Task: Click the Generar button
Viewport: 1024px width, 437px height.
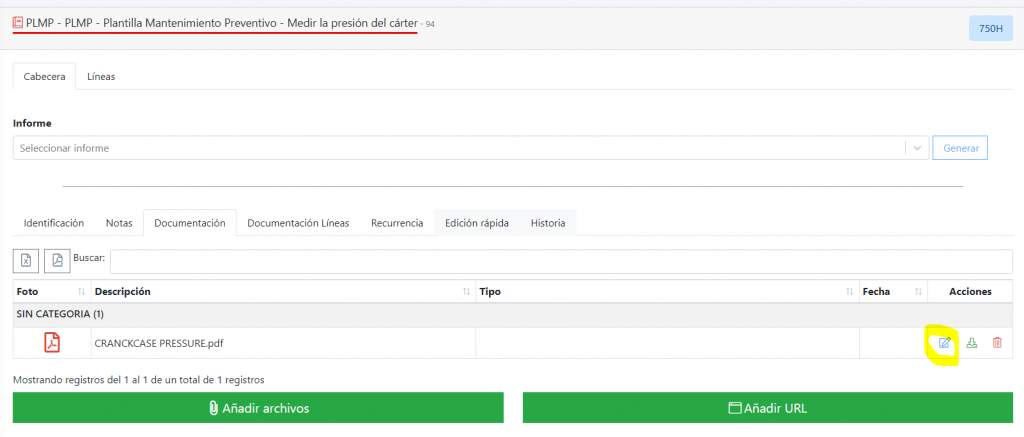Action: (960, 148)
